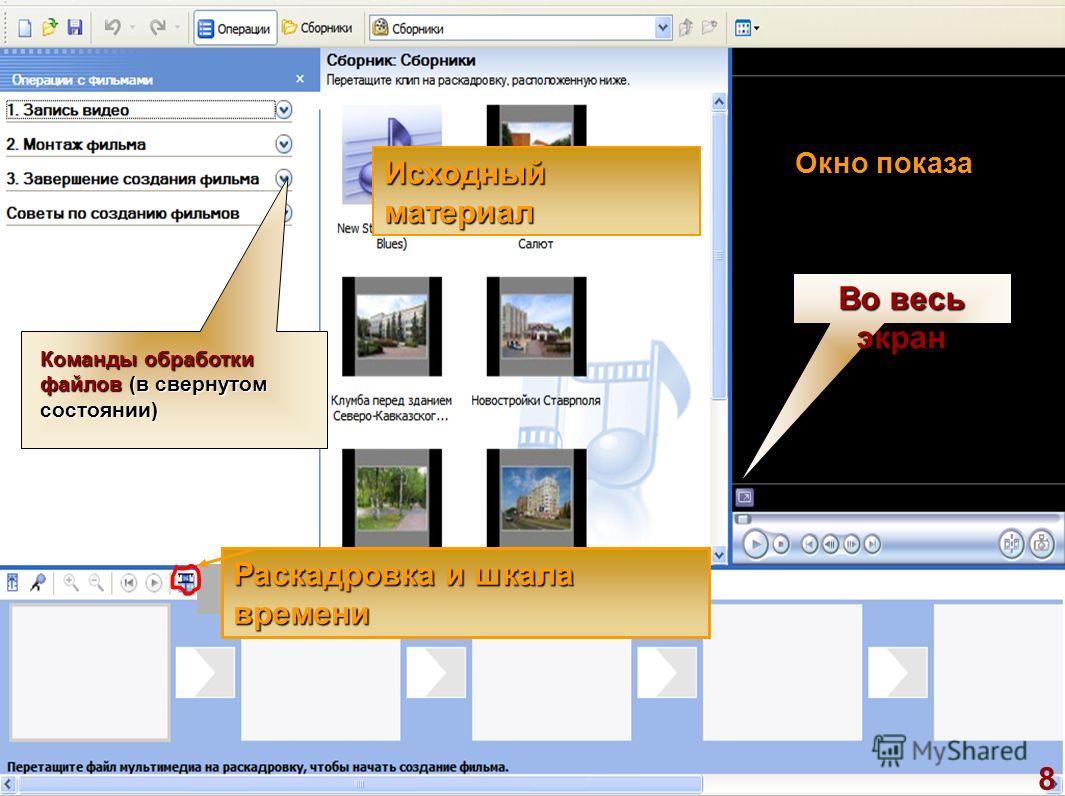Expand the 1. Запись видео section

(284, 110)
